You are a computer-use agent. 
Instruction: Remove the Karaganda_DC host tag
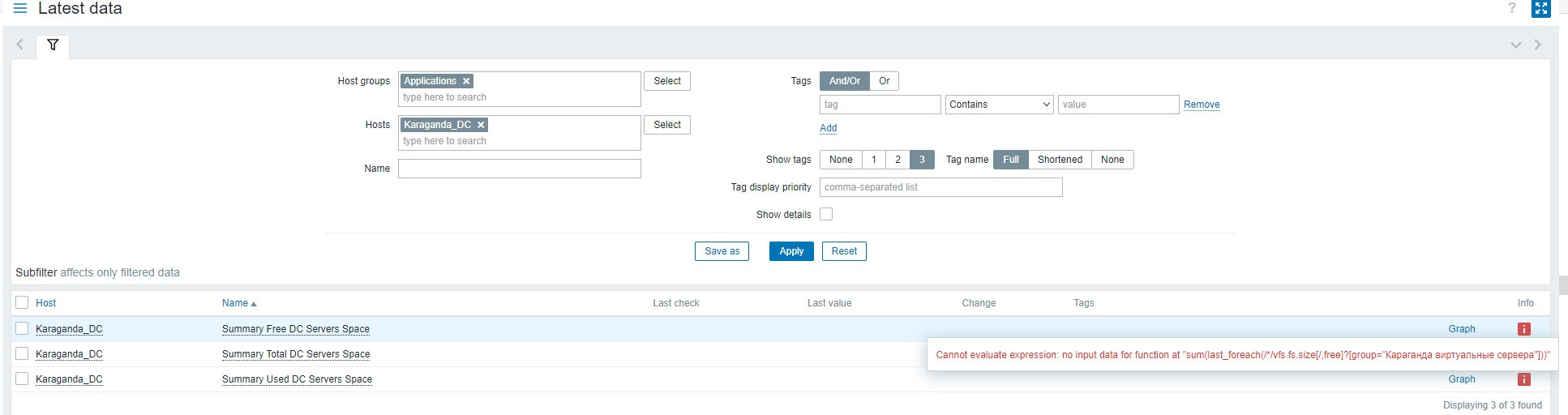481,125
